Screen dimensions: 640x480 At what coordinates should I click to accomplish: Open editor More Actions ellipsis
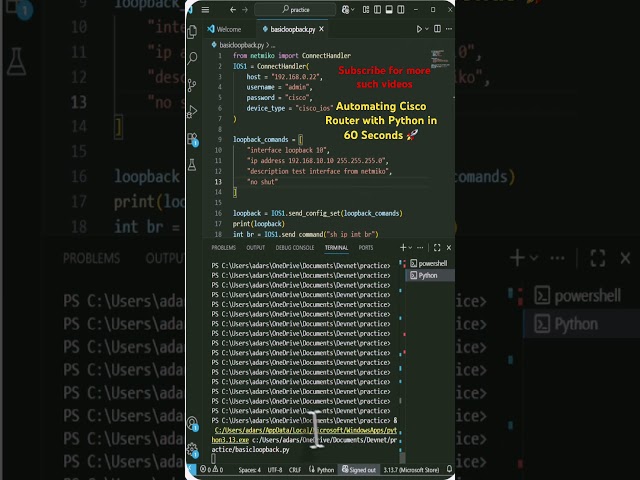click(x=449, y=29)
